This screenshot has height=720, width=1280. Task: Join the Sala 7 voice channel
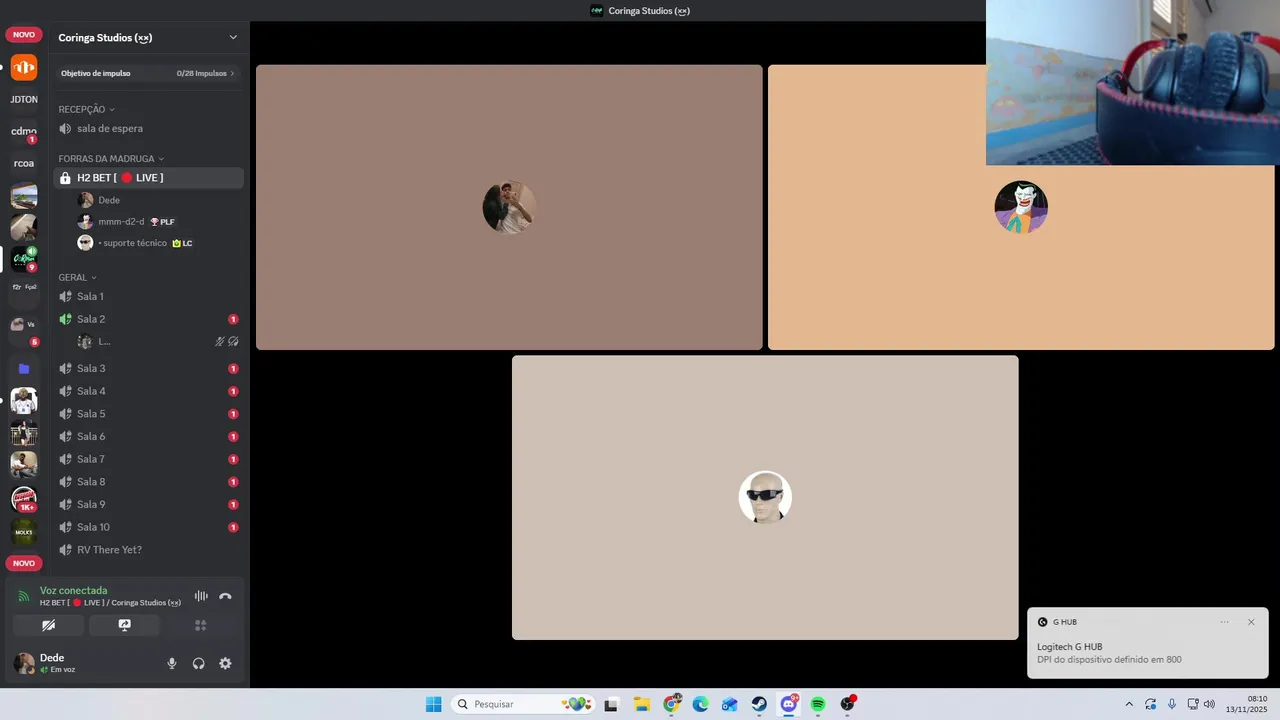[x=148, y=459]
